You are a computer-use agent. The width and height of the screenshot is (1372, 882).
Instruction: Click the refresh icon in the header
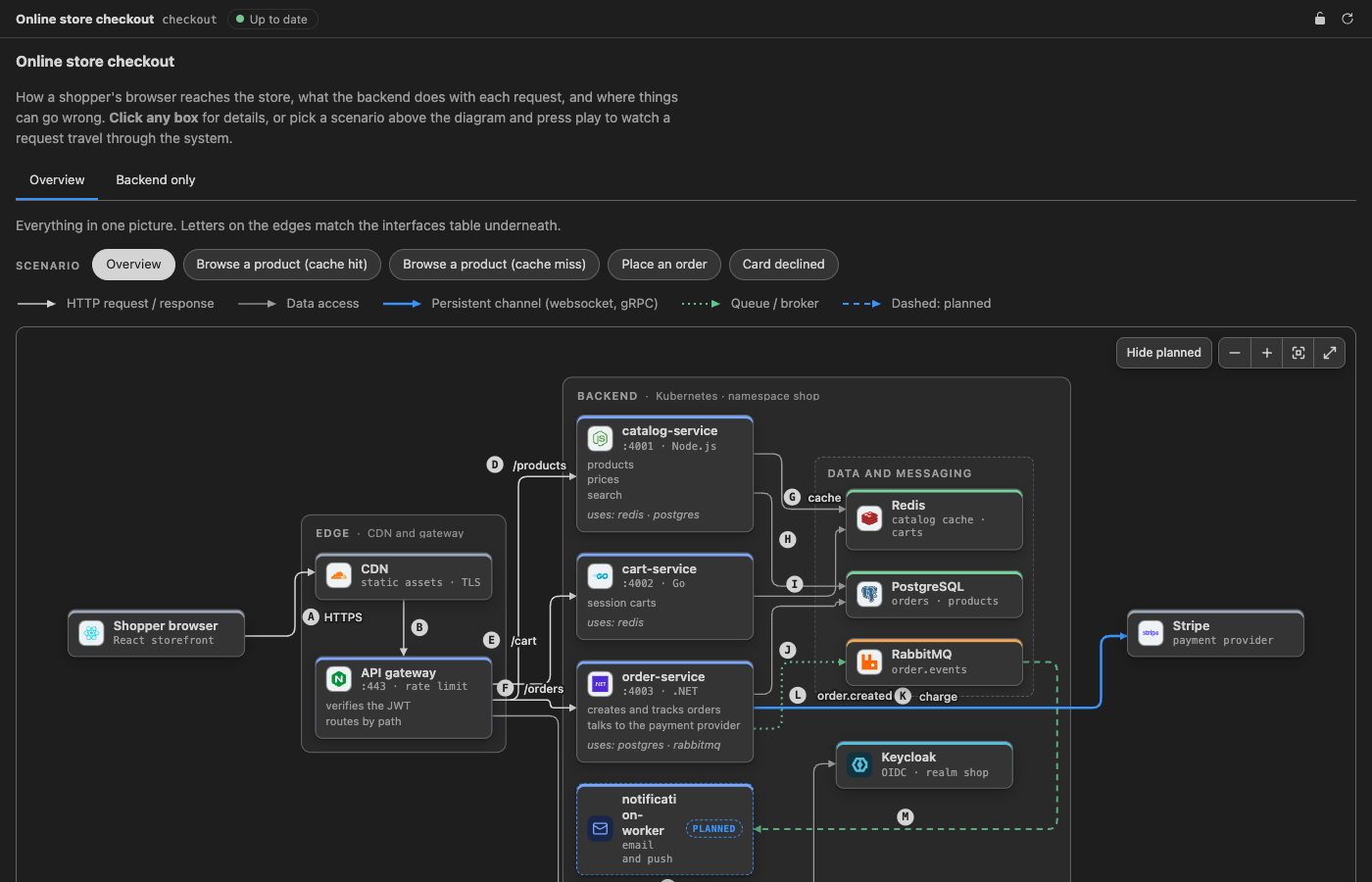tap(1347, 19)
